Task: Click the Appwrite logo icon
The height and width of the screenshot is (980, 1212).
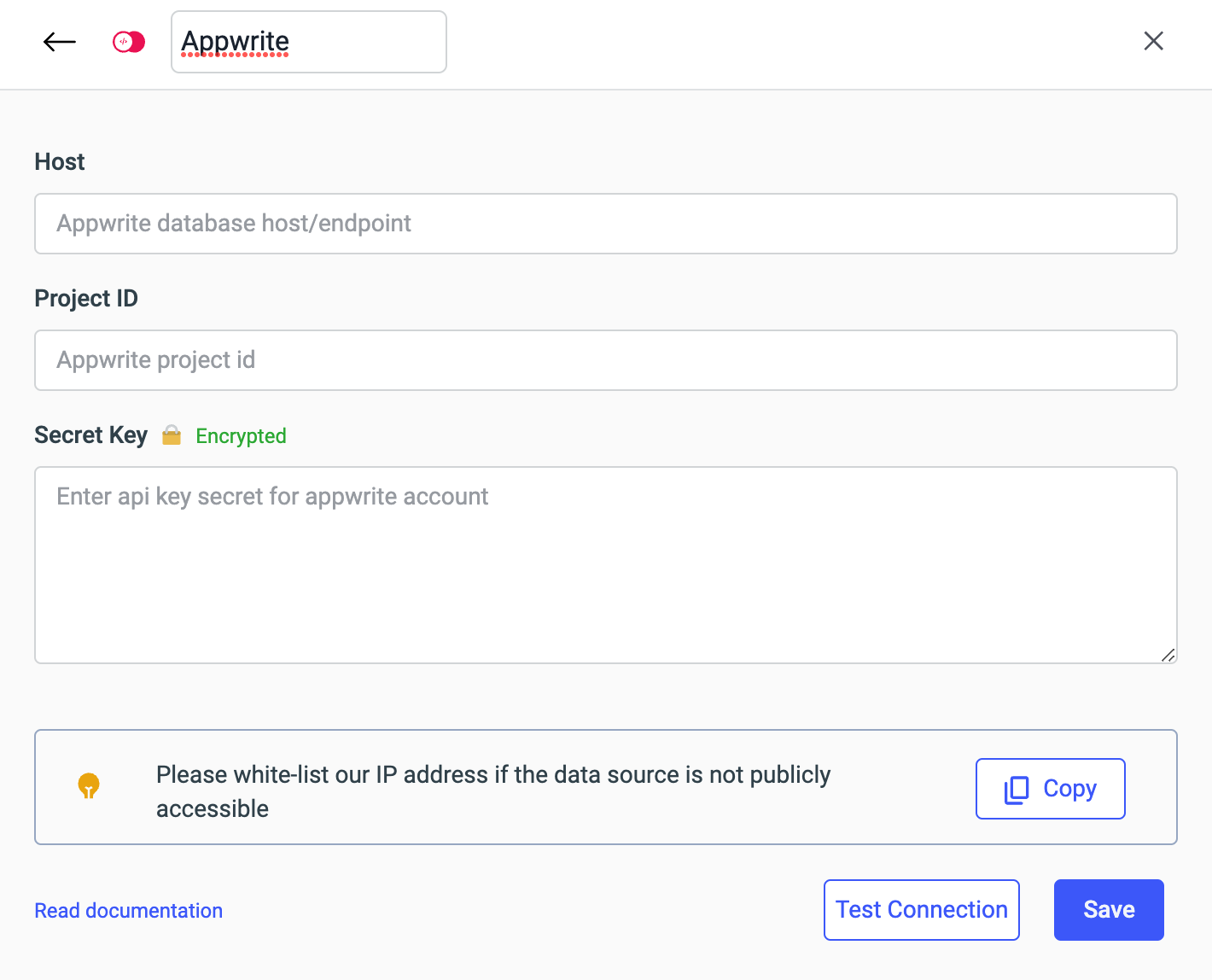Action: 129,42
